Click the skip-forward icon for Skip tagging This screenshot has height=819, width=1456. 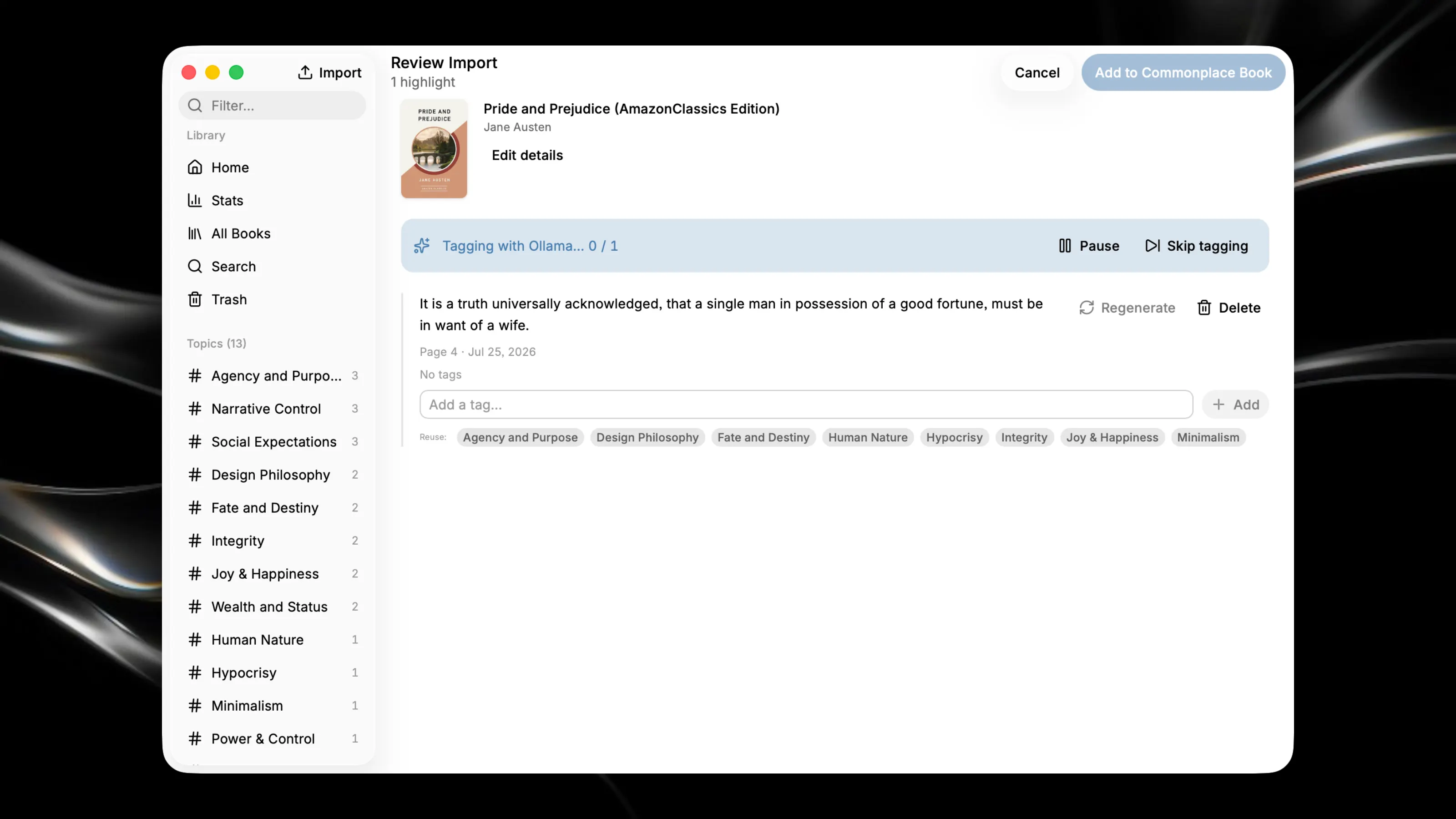(1153, 246)
